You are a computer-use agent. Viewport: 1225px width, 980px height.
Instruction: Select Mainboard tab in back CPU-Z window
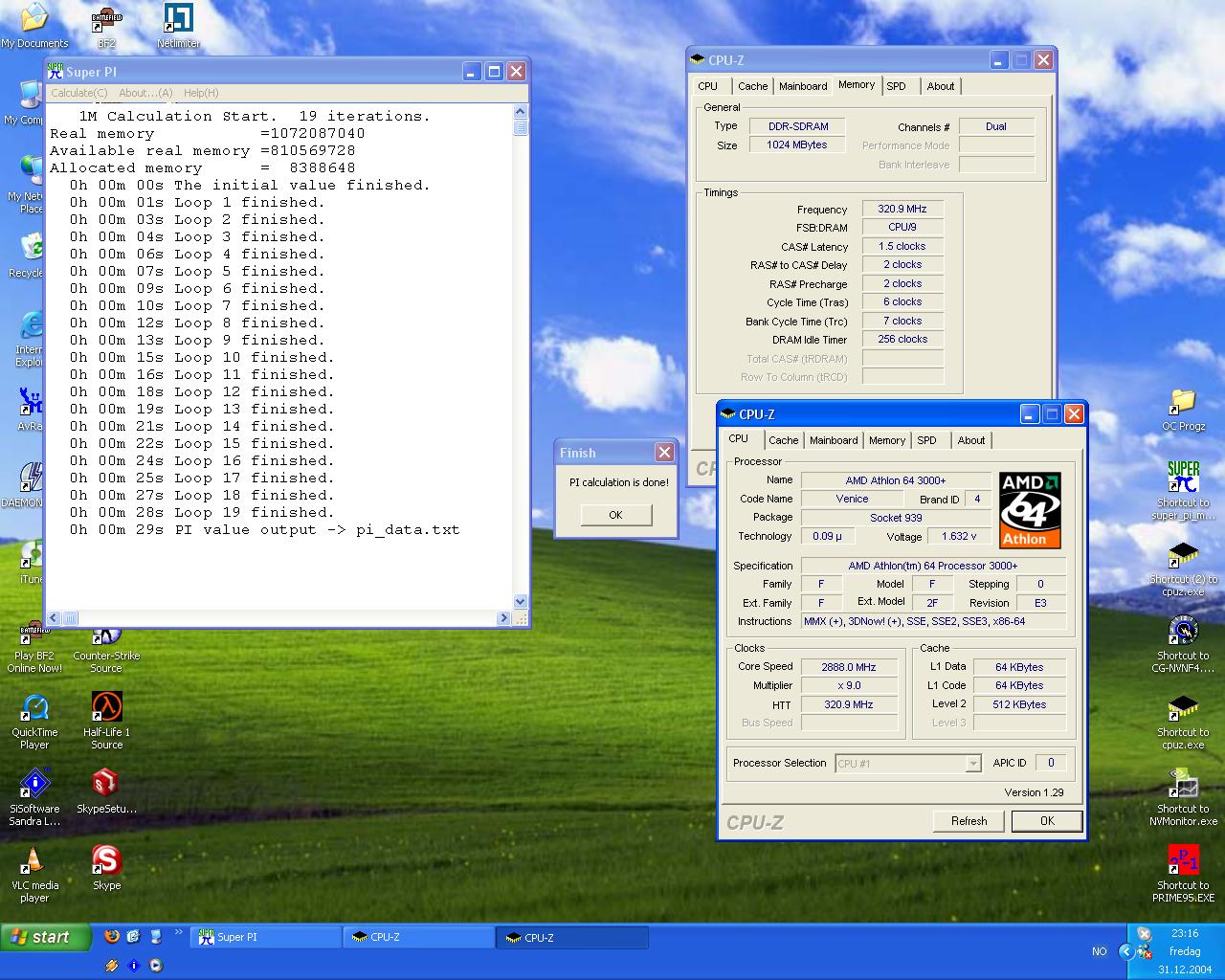[x=803, y=86]
